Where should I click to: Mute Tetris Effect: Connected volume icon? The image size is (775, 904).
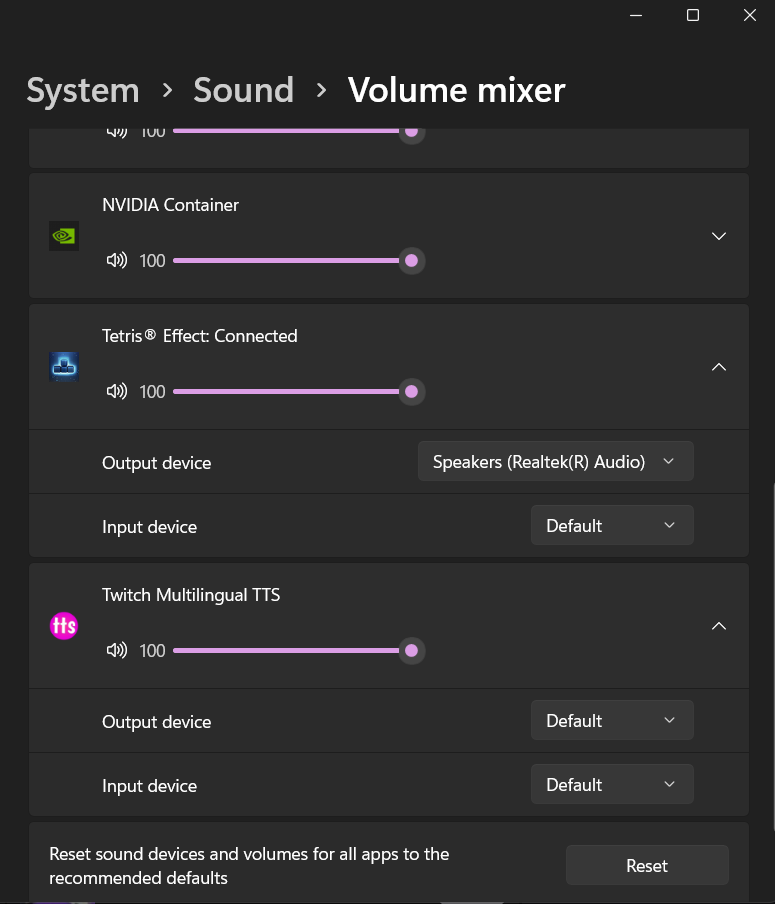pyautogui.click(x=116, y=391)
